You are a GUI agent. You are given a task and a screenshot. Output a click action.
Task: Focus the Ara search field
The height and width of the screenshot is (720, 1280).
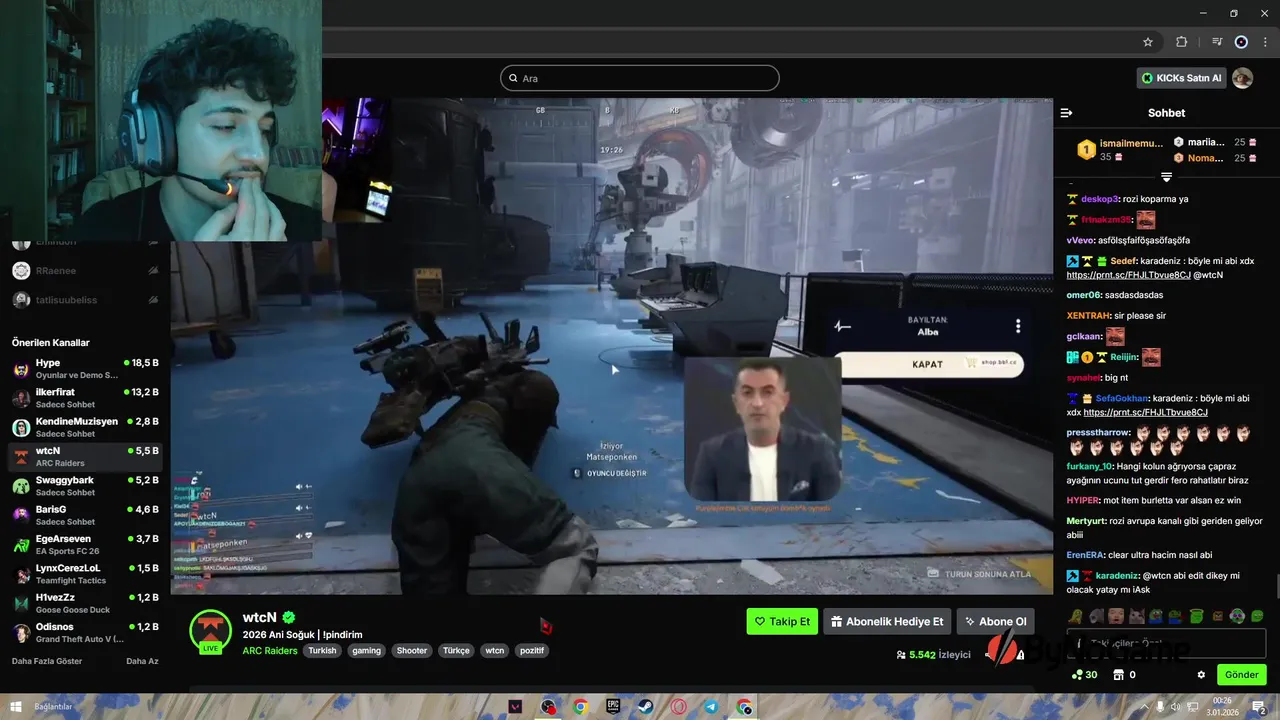[x=640, y=78]
